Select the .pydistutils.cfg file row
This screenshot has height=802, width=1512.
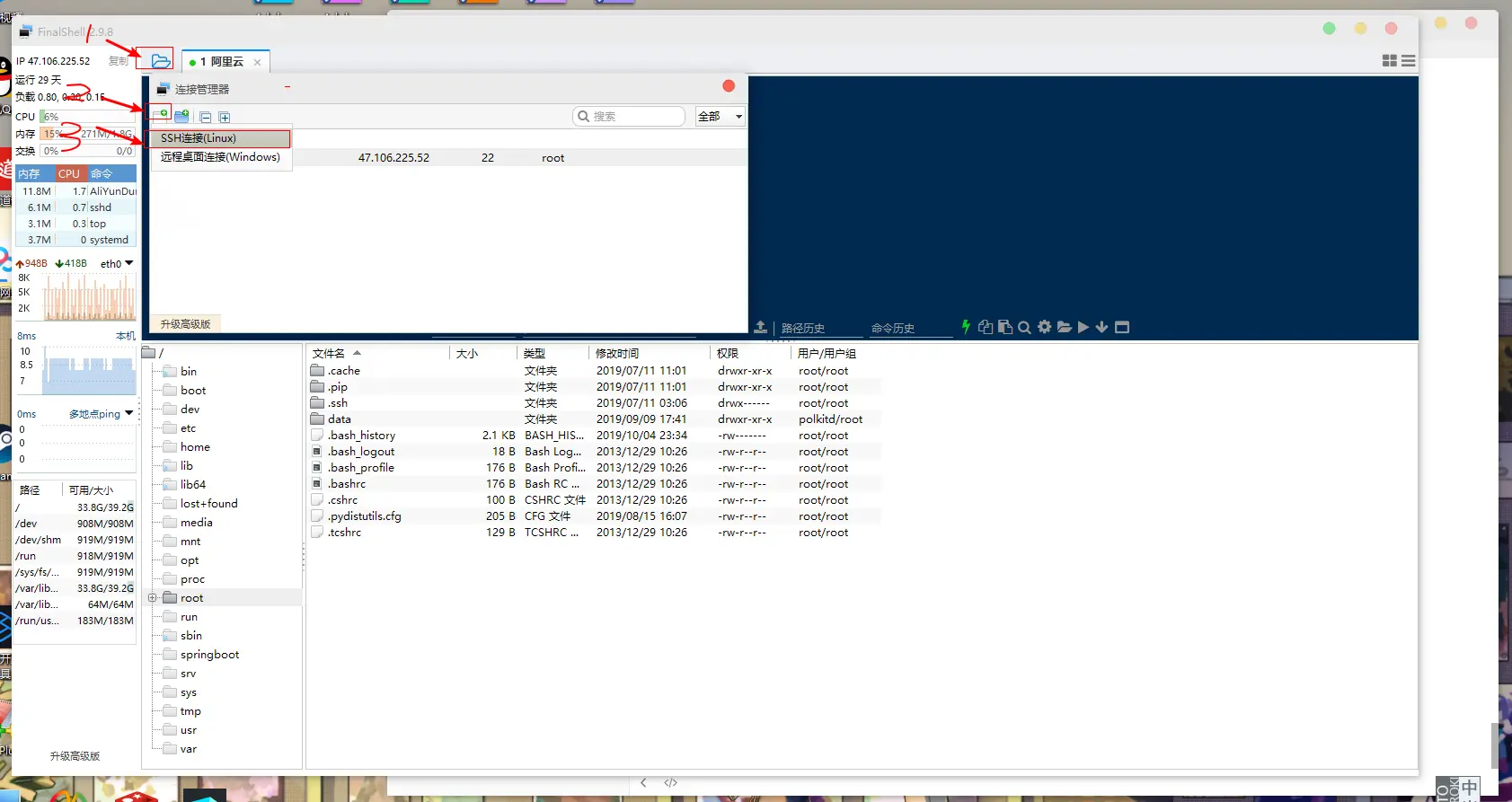tap(595, 516)
